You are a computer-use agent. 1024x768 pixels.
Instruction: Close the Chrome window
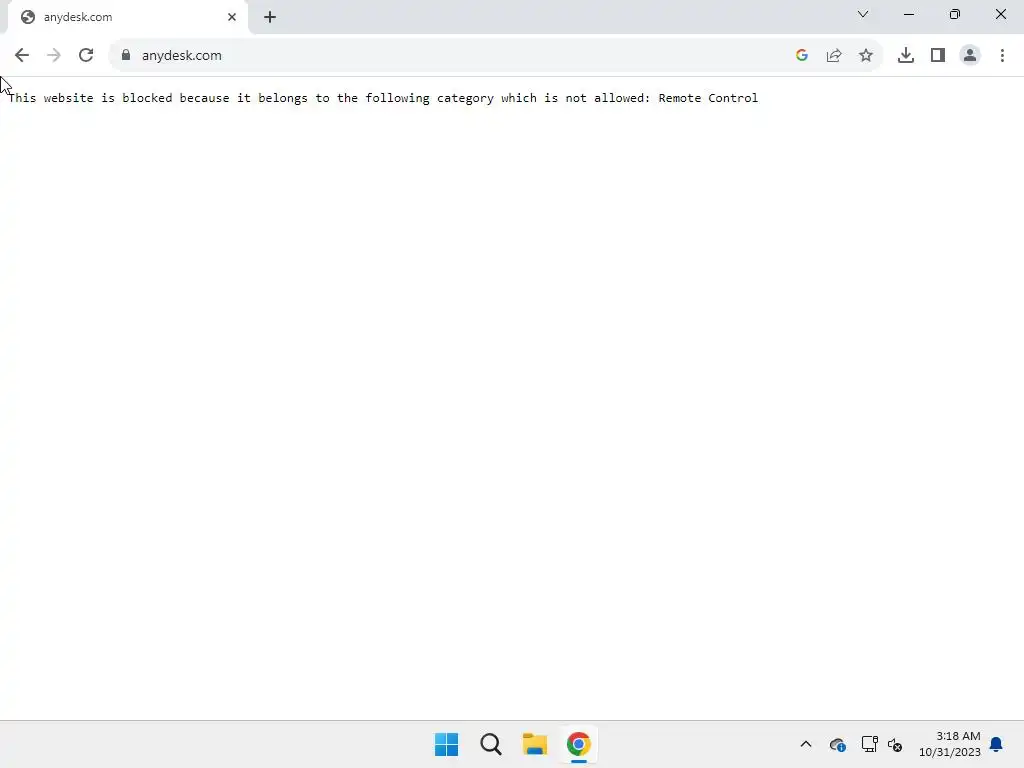coord(1000,14)
